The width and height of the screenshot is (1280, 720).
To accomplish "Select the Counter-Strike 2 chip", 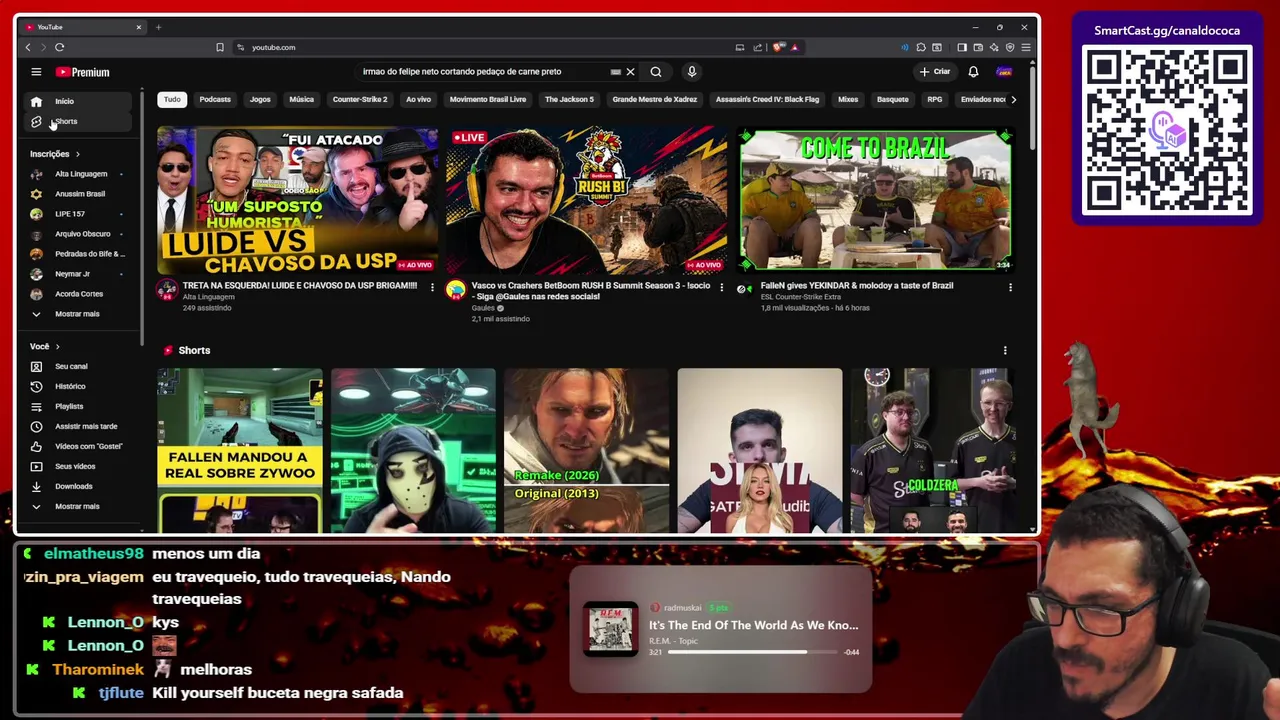I will click(x=360, y=100).
